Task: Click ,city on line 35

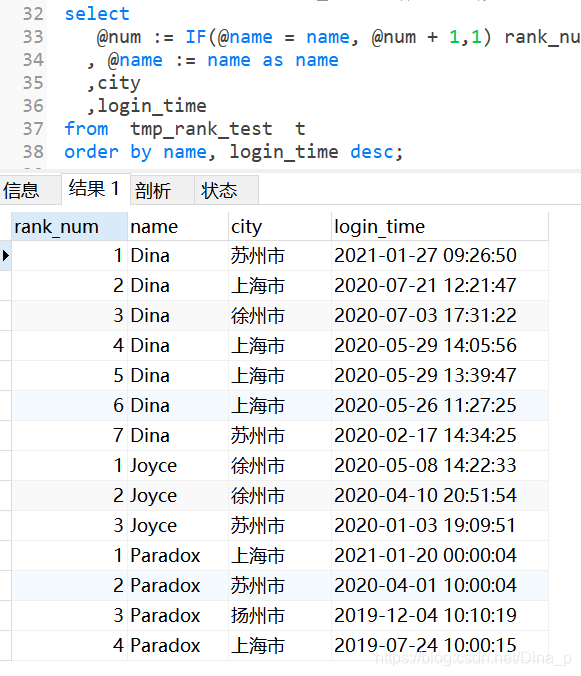Action: point(113,83)
